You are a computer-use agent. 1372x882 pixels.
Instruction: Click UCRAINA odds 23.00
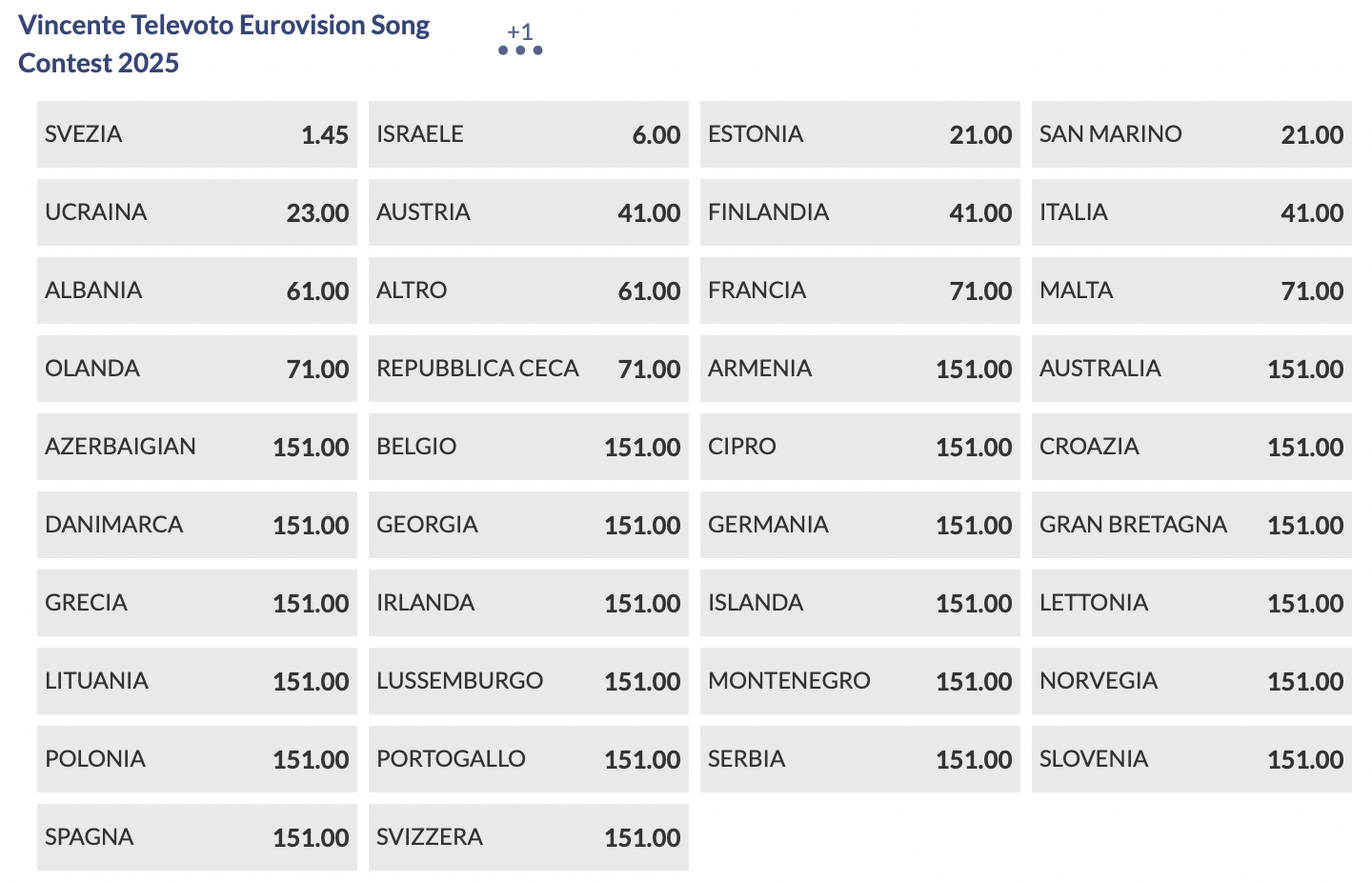tap(197, 212)
